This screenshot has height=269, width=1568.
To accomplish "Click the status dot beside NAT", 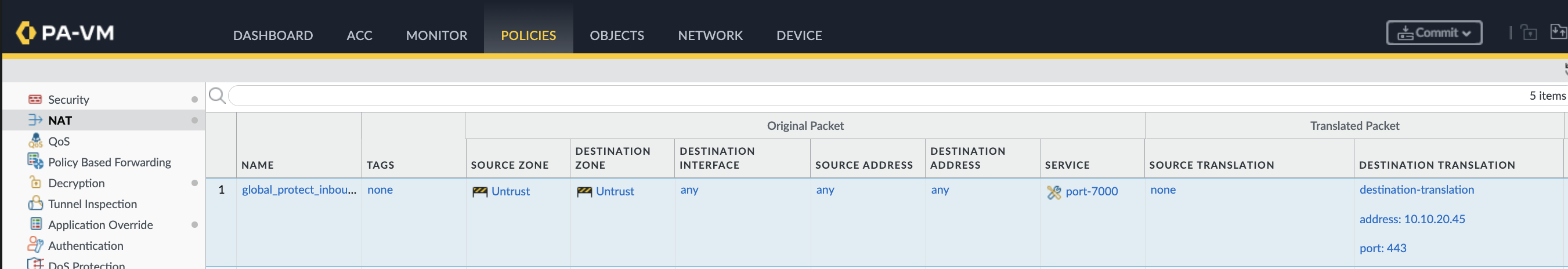I will (x=194, y=121).
